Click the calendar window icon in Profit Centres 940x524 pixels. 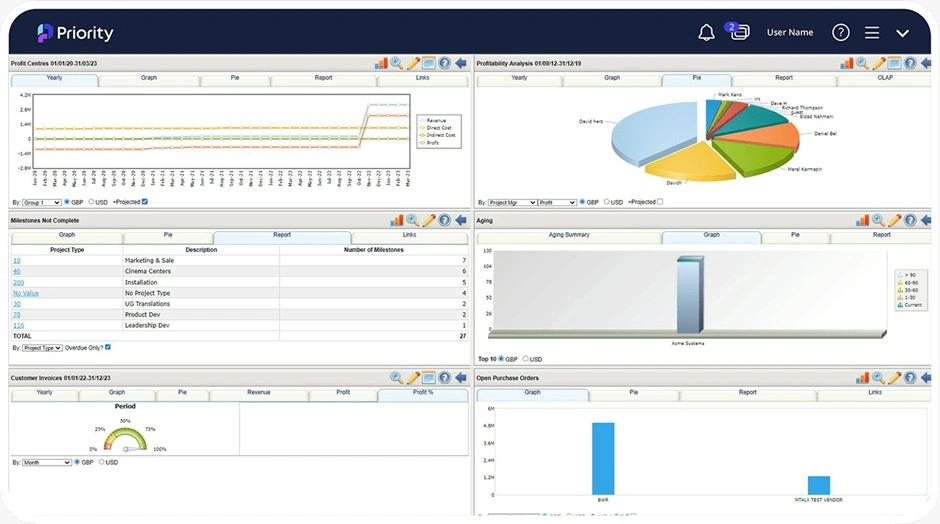point(429,63)
